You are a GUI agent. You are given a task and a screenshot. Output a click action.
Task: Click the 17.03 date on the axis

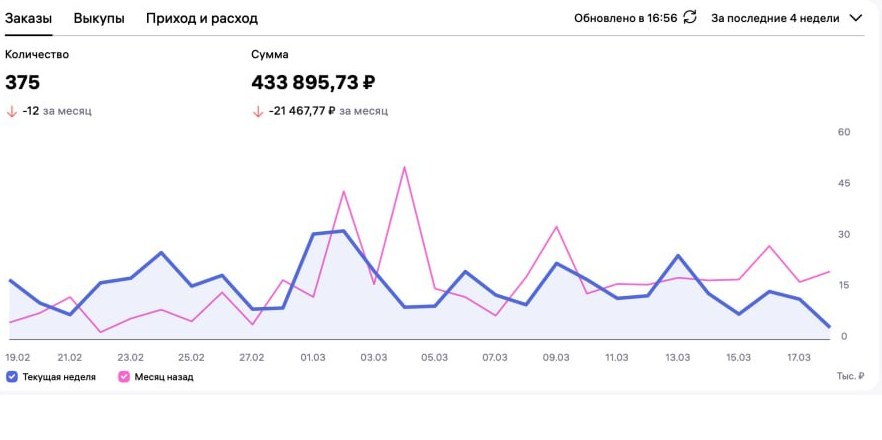(x=799, y=358)
